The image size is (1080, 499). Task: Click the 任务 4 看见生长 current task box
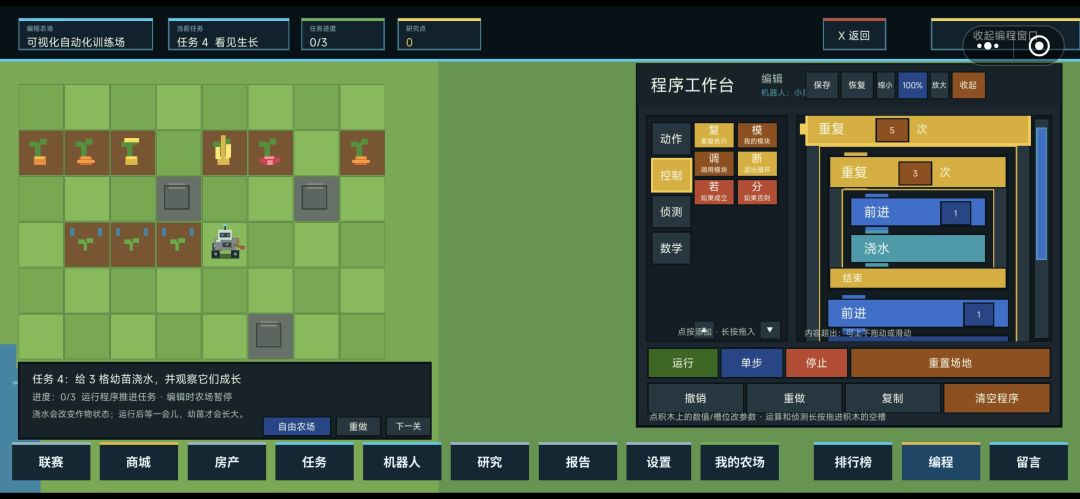point(229,34)
